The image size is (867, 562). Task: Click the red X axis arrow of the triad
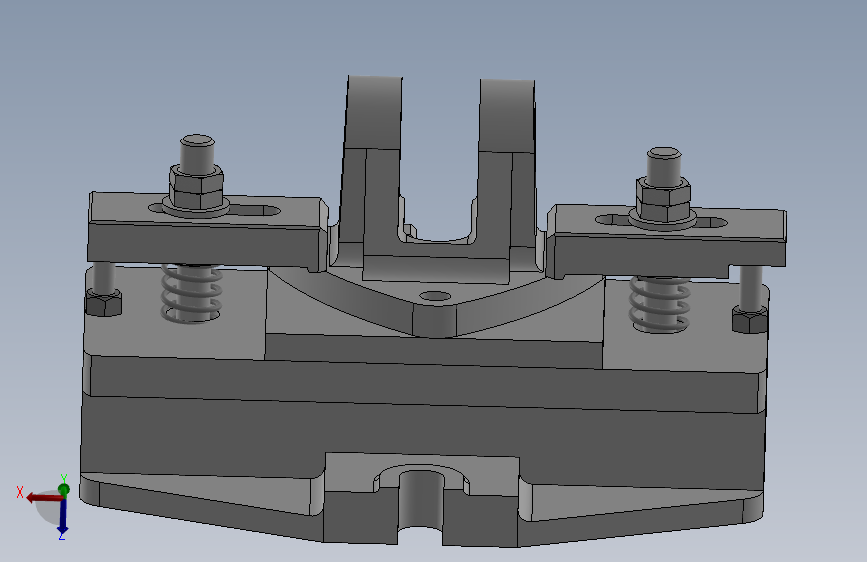(44, 498)
